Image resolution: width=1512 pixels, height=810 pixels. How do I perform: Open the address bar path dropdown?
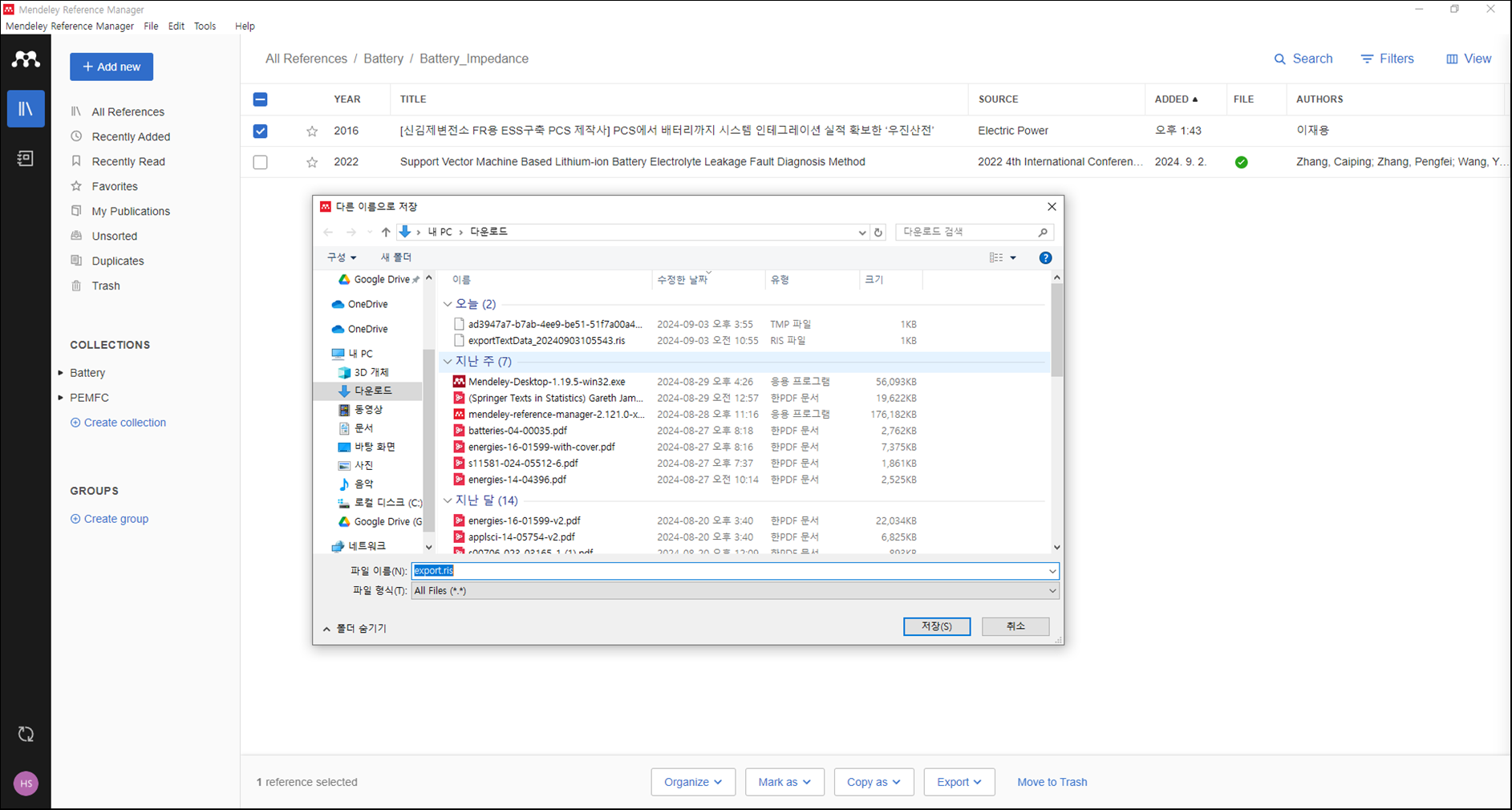pyautogui.click(x=862, y=233)
